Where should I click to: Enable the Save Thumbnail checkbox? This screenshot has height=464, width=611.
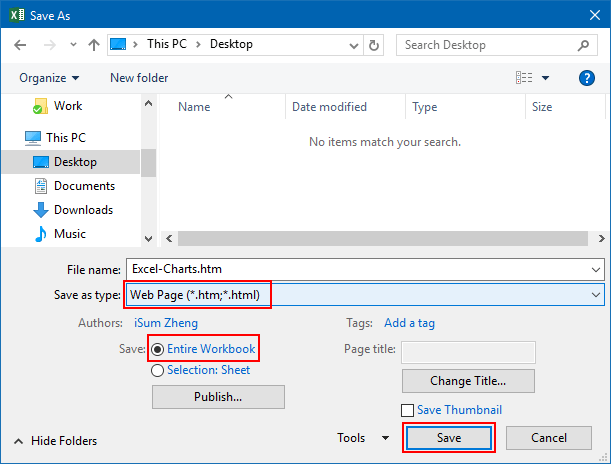point(408,410)
